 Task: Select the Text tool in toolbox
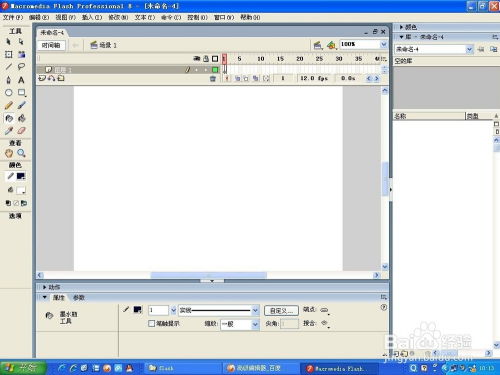click(21, 80)
